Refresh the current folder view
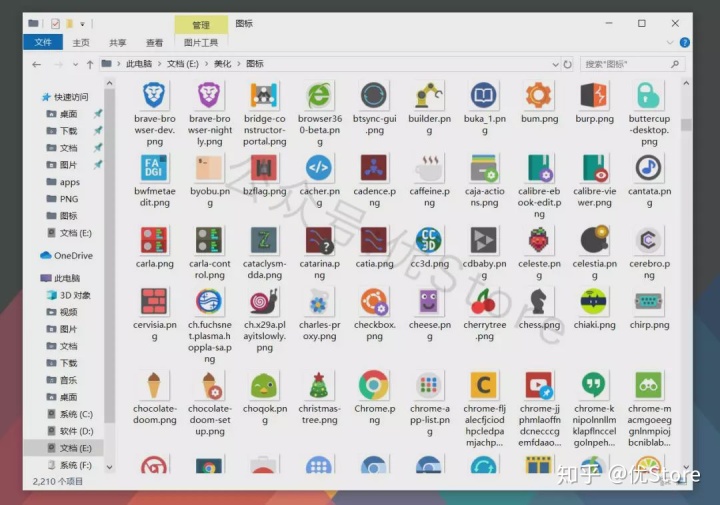The image size is (720, 505). (568, 64)
